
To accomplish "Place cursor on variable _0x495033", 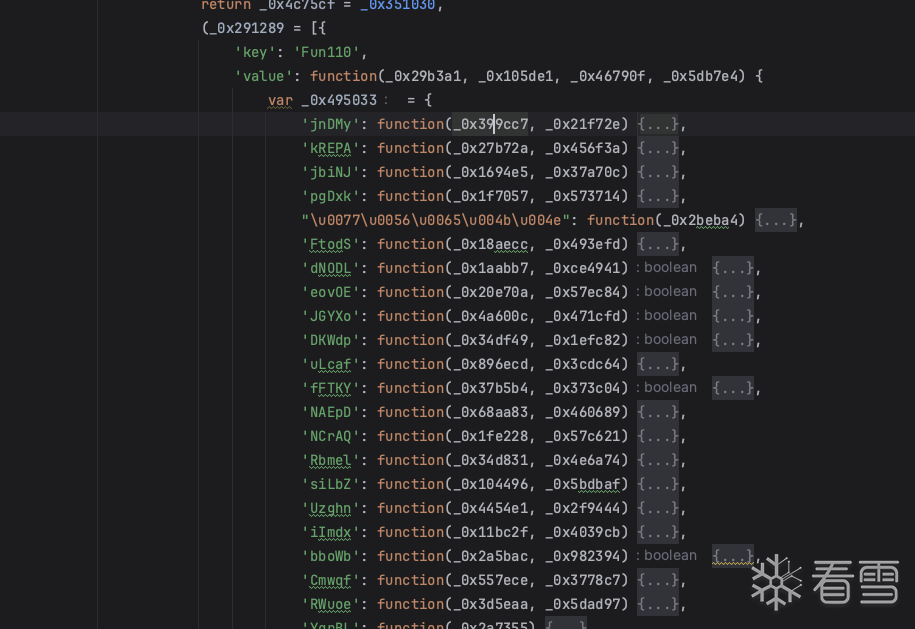I will tap(338, 100).
